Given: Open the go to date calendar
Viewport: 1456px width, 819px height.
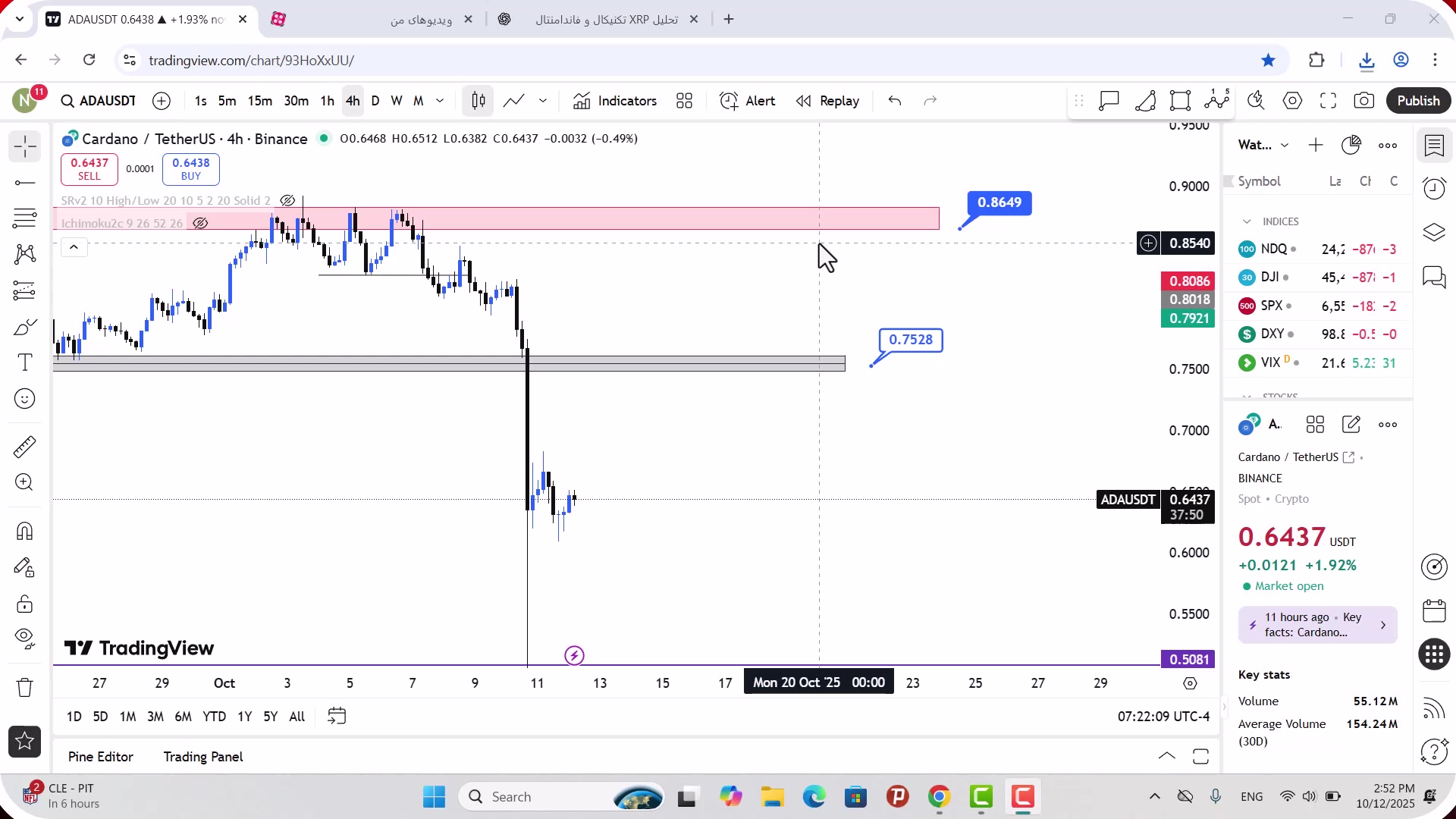Looking at the screenshot, I should pos(337,717).
